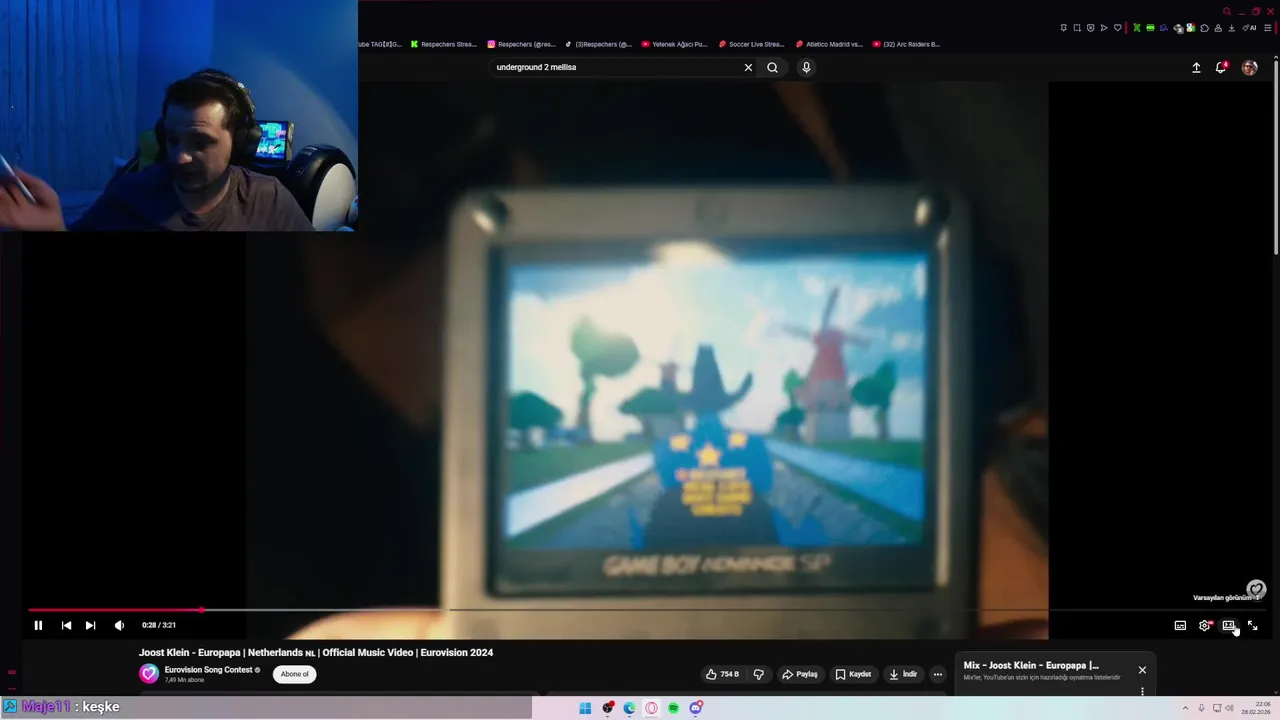Screen dimensions: 1280x720
Task: Open the extensions cube icon
Action: (x=1204, y=28)
